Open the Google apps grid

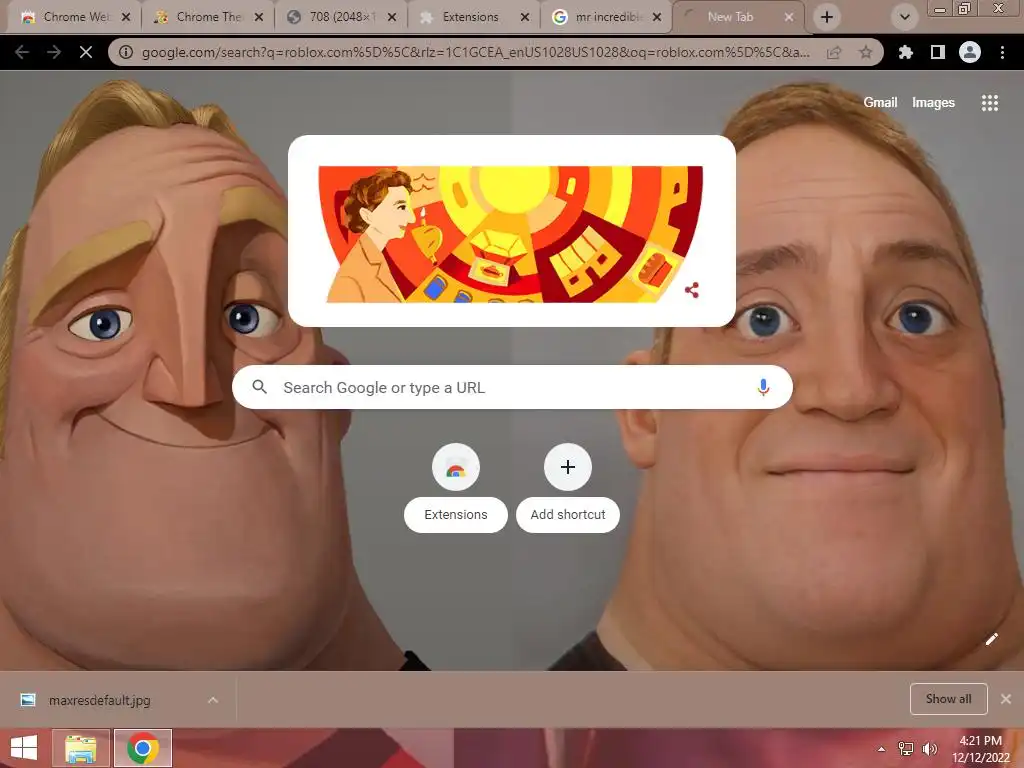tap(990, 103)
